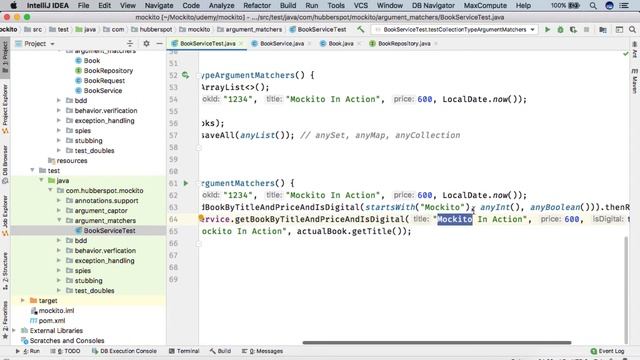The width and height of the screenshot is (640, 360).
Task: Collapse com.hubberspot.mockito package in test
Action: [50, 190]
